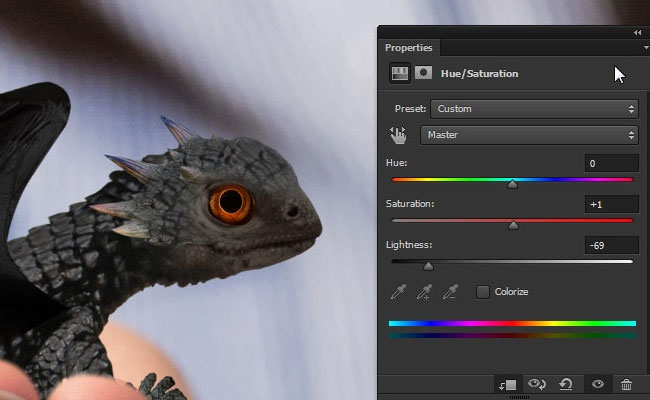Screen dimensions: 650x400
Task: Click the Saturation value field
Action: pyautogui.click(x=611, y=204)
